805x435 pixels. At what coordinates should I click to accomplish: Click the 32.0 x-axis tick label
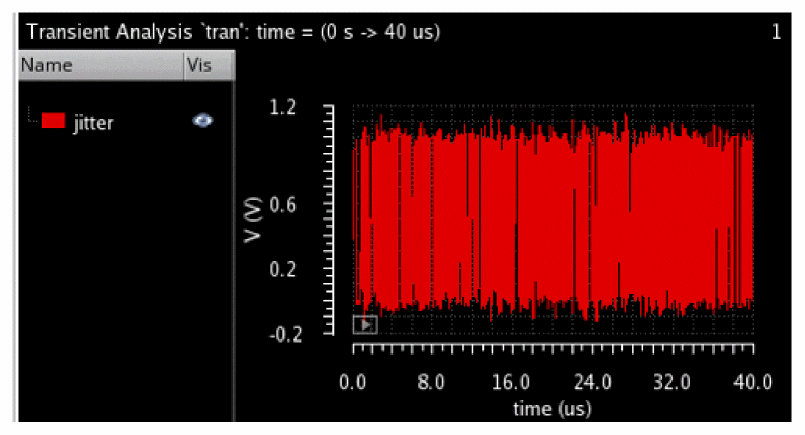(x=672, y=382)
